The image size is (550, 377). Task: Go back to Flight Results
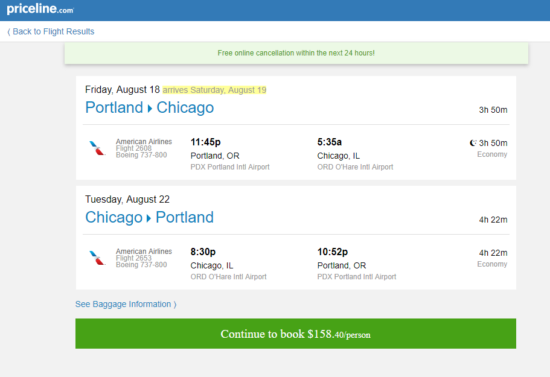[x=51, y=32]
